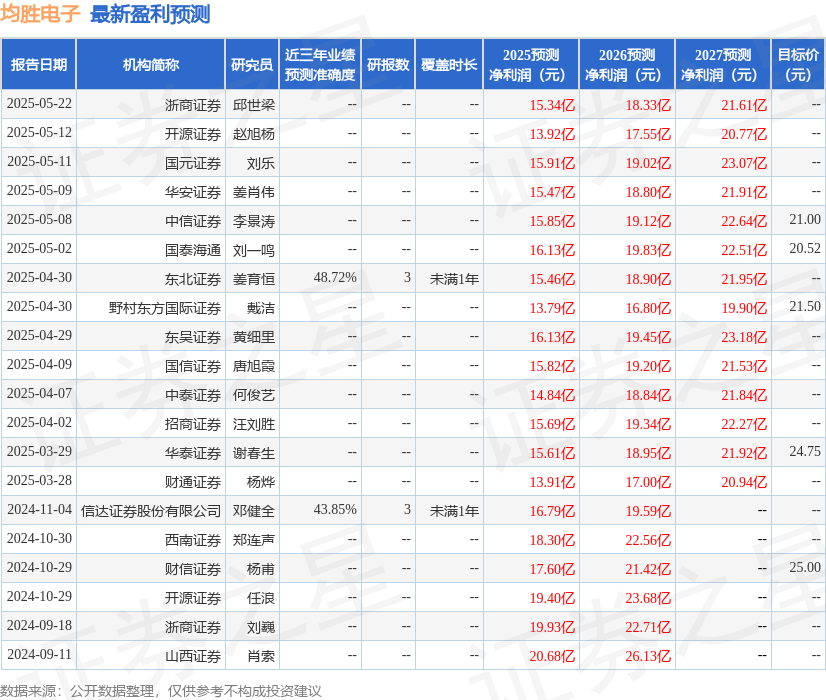826x700 pixels.
Task: Click the 覆盖时长 column header
Action: click(449, 65)
